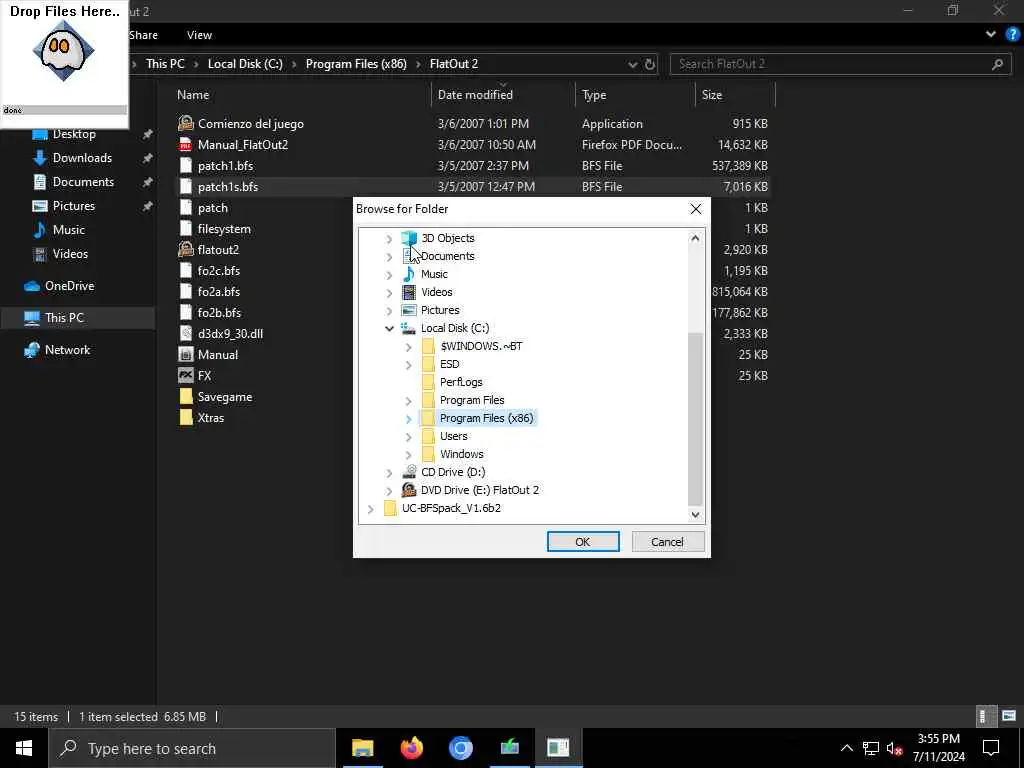Close the Browse for Folder dialog

696,208
